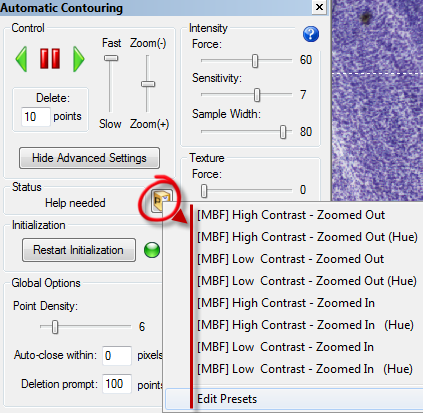Click the Hide Advanced Settings button
Screen dimensions: 423x413
[89, 158]
